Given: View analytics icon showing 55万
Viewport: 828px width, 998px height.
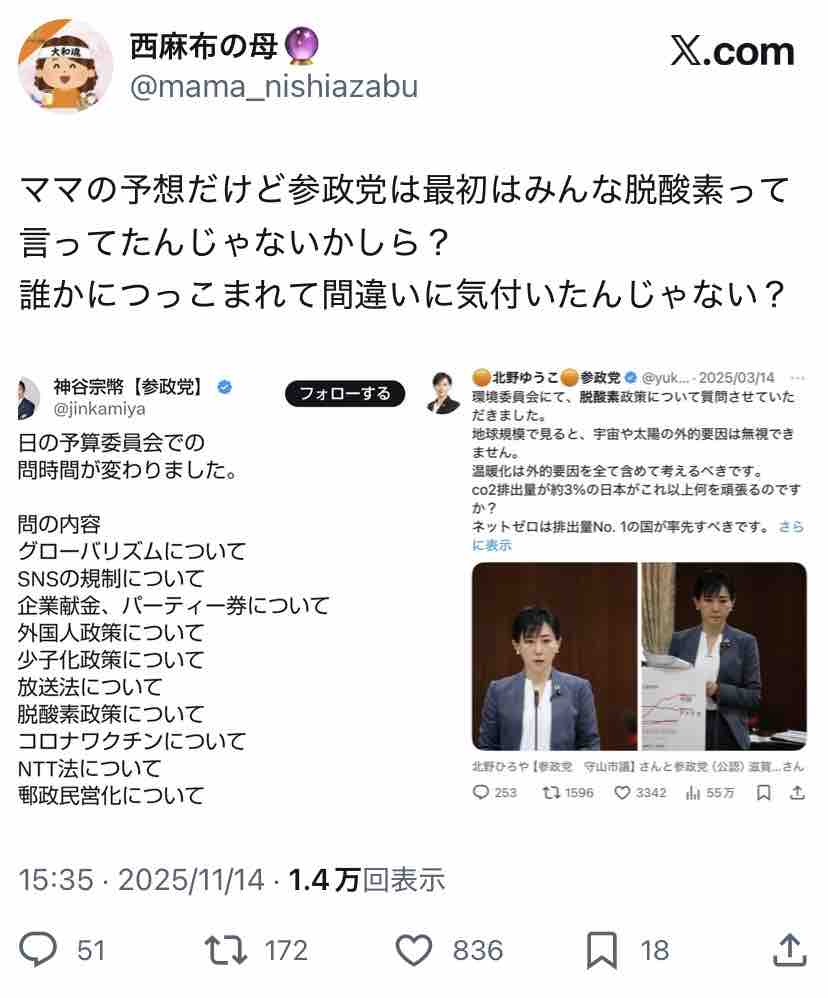Looking at the screenshot, I should coord(694,792).
